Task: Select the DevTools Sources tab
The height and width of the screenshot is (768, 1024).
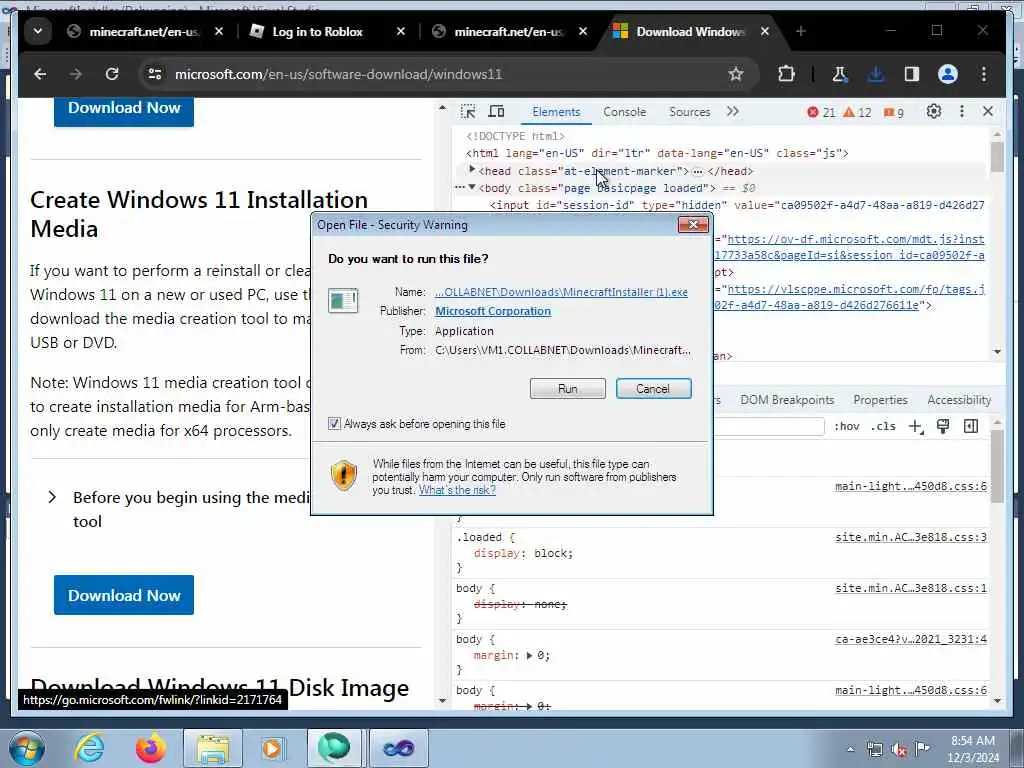Action: click(x=690, y=112)
